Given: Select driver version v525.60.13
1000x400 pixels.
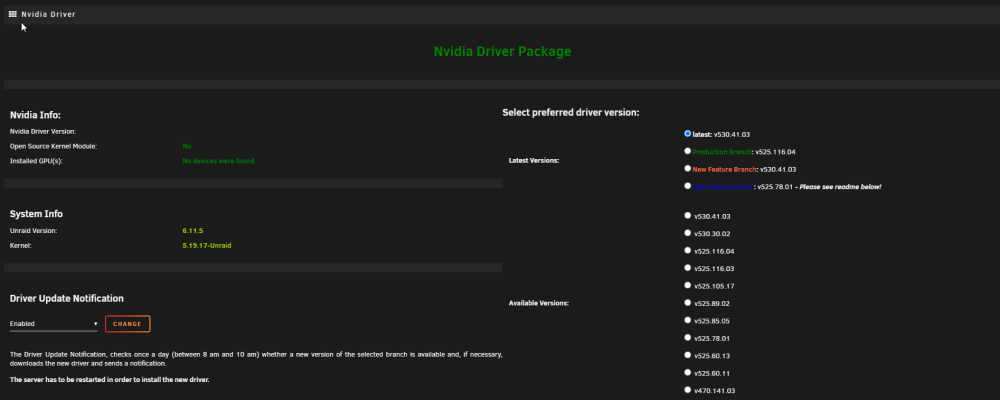Looking at the screenshot, I should pyautogui.click(x=688, y=355).
